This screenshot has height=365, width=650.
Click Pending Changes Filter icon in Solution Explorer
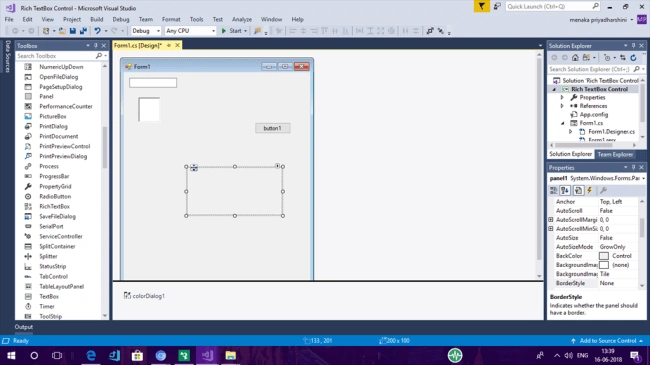tap(607, 58)
